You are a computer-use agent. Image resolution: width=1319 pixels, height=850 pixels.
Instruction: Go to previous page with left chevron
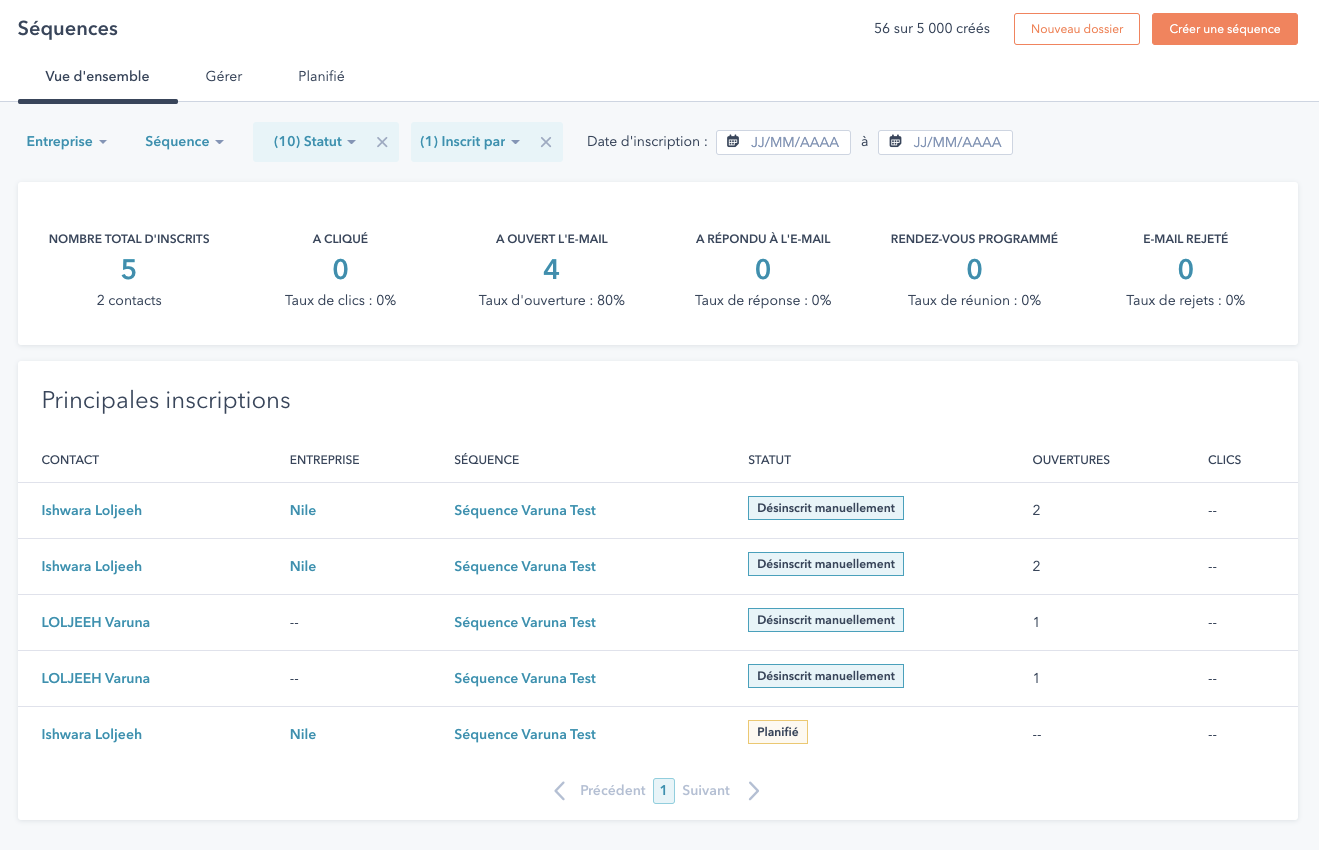pyautogui.click(x=561, y=791)
